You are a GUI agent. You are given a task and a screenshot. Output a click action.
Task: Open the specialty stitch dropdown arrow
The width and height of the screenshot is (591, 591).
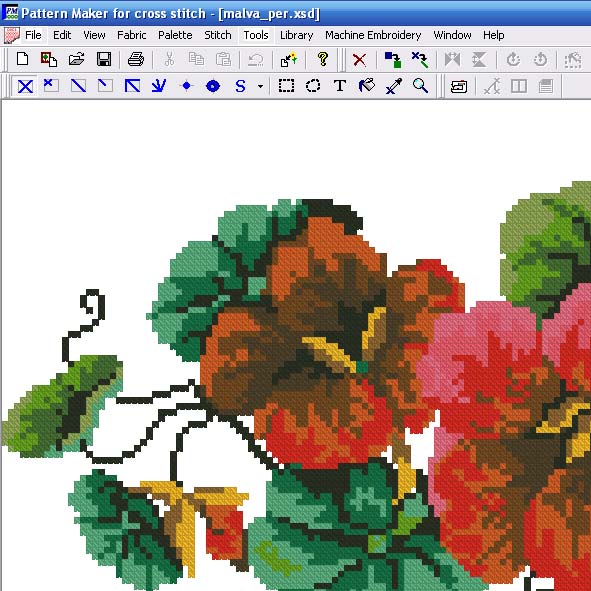260,86
